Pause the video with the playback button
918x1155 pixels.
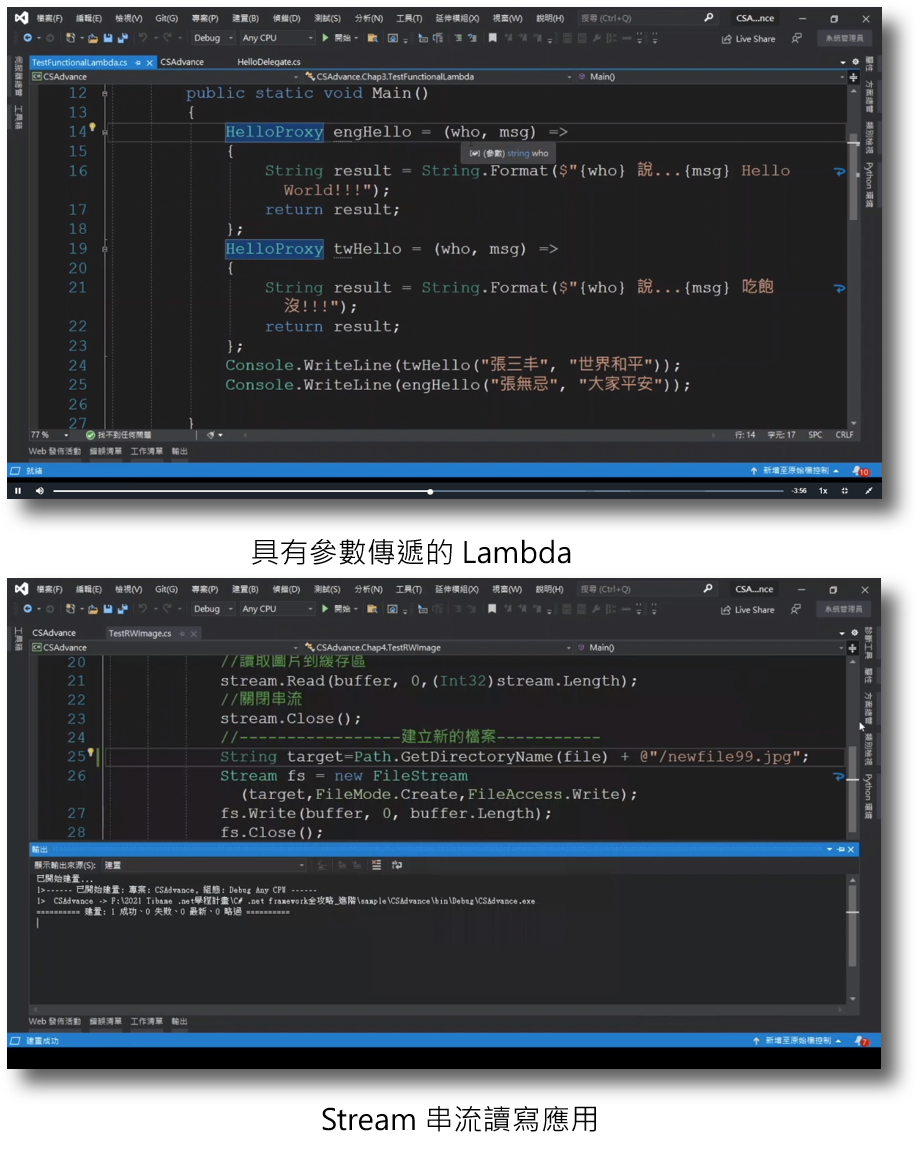17,490
